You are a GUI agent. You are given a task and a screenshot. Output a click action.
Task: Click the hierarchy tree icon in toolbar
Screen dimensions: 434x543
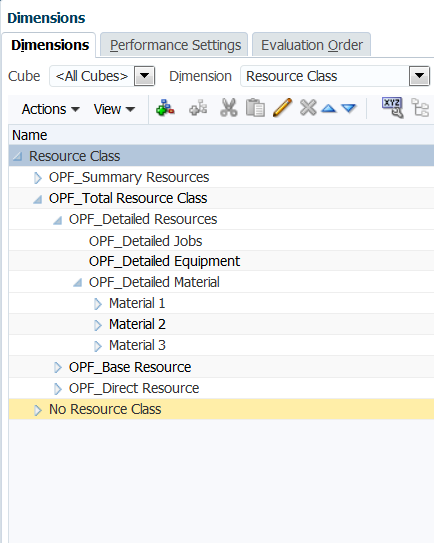point(420,108)
